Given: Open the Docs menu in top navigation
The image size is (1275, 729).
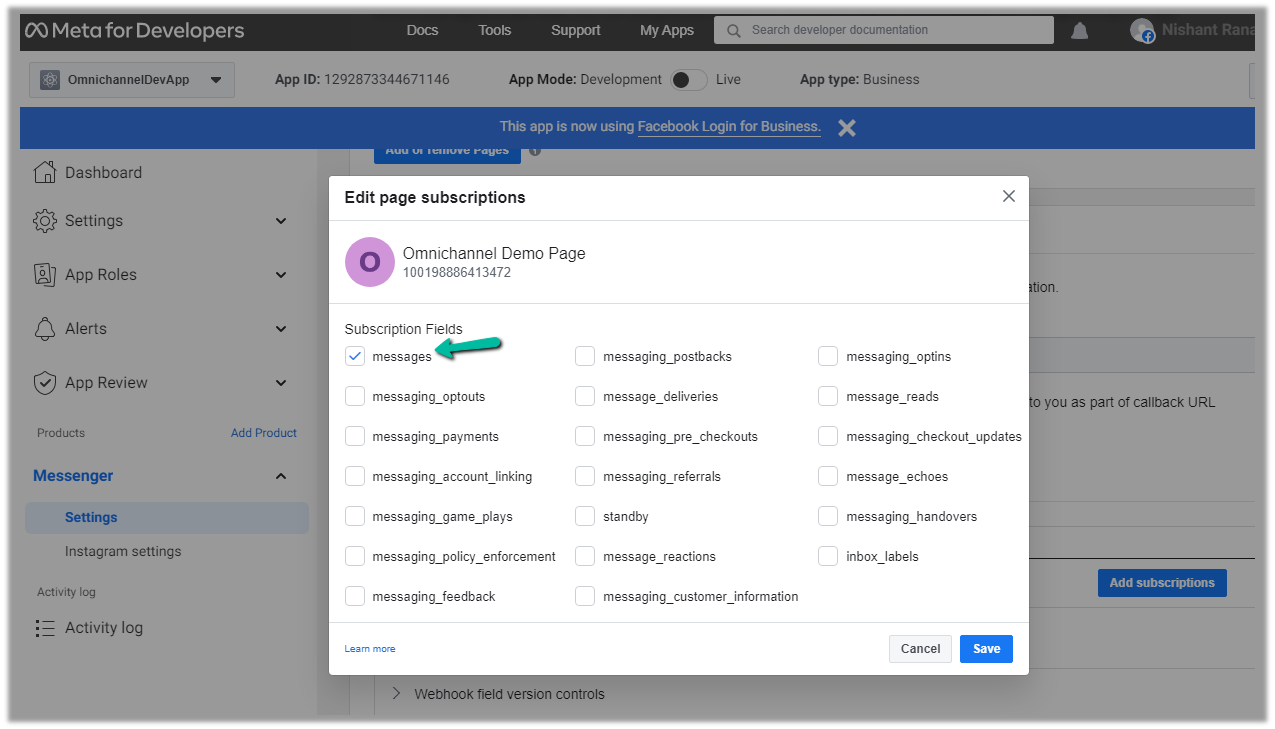Looking at the screenshot, I should [422, 30].
